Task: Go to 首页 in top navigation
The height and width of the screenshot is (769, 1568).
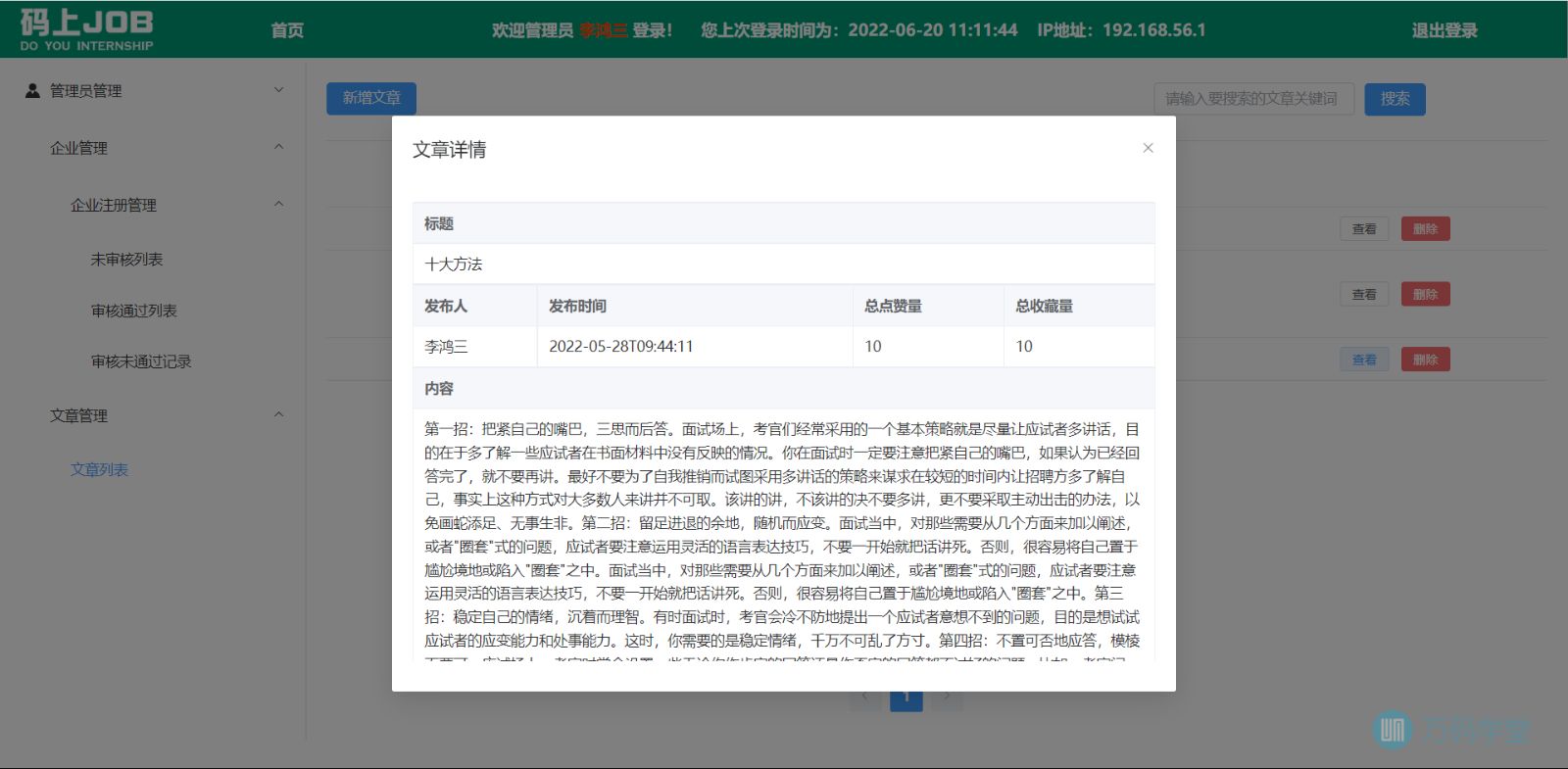Action: pos(287,30)
